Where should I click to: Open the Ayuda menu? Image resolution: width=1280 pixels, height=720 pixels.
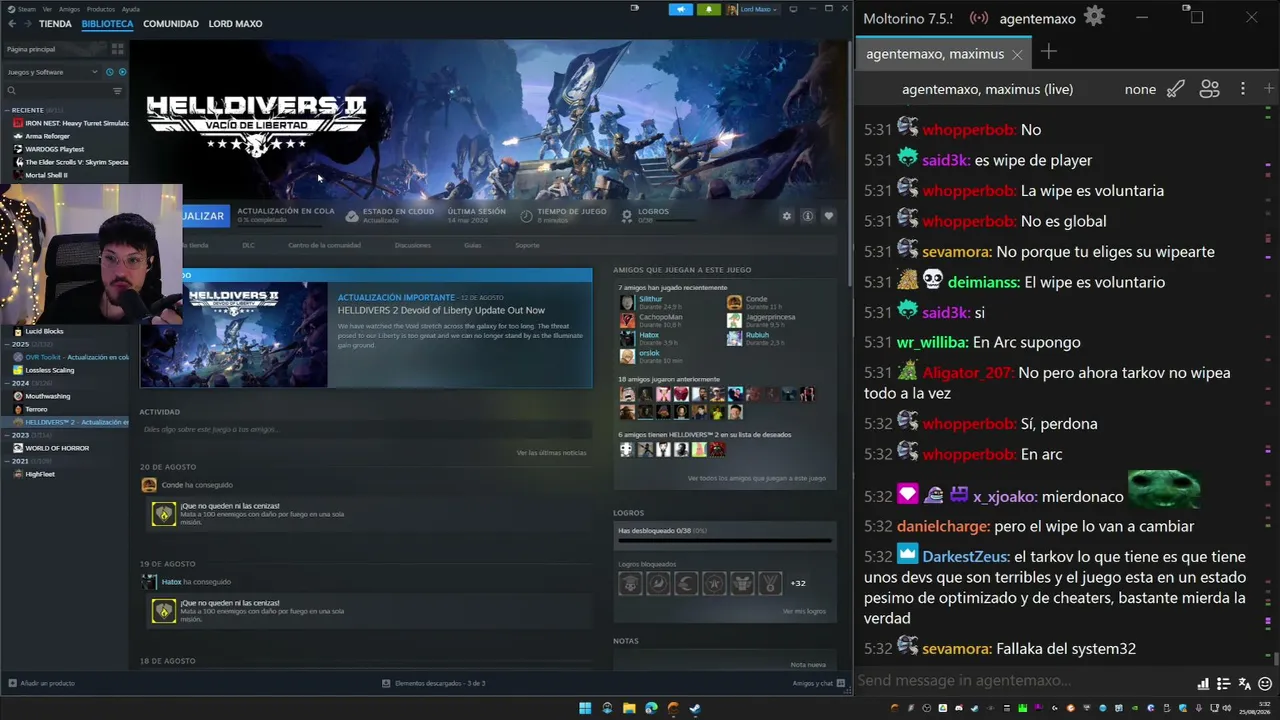click(130, 9)
